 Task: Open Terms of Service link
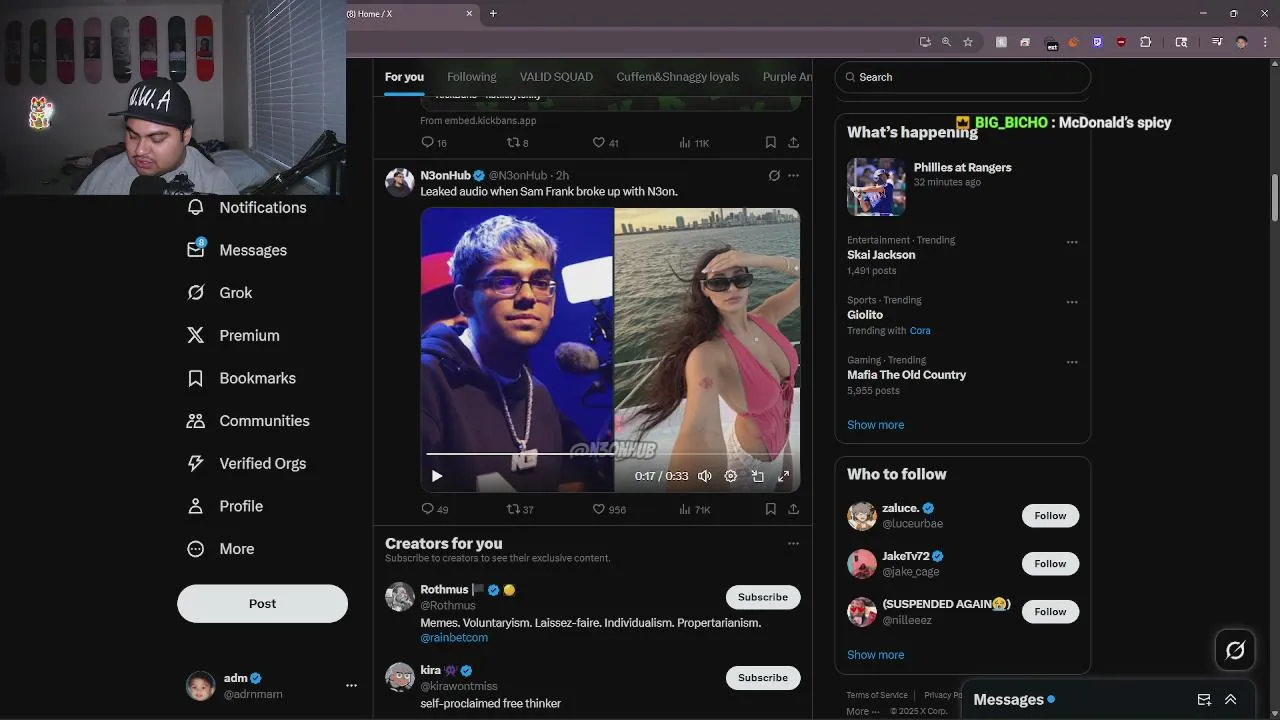pyautogui.click(x=877, y=695)
